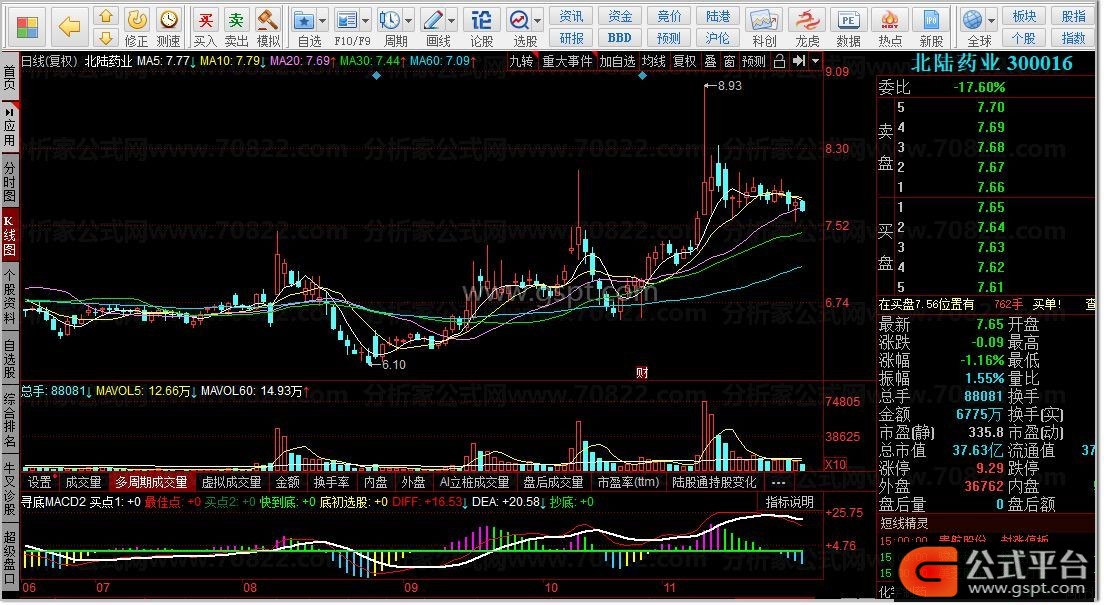Switch to the 陆股通持股变化 tab
This screenshot has height=605, width=1104.
(x=714, y=482)
